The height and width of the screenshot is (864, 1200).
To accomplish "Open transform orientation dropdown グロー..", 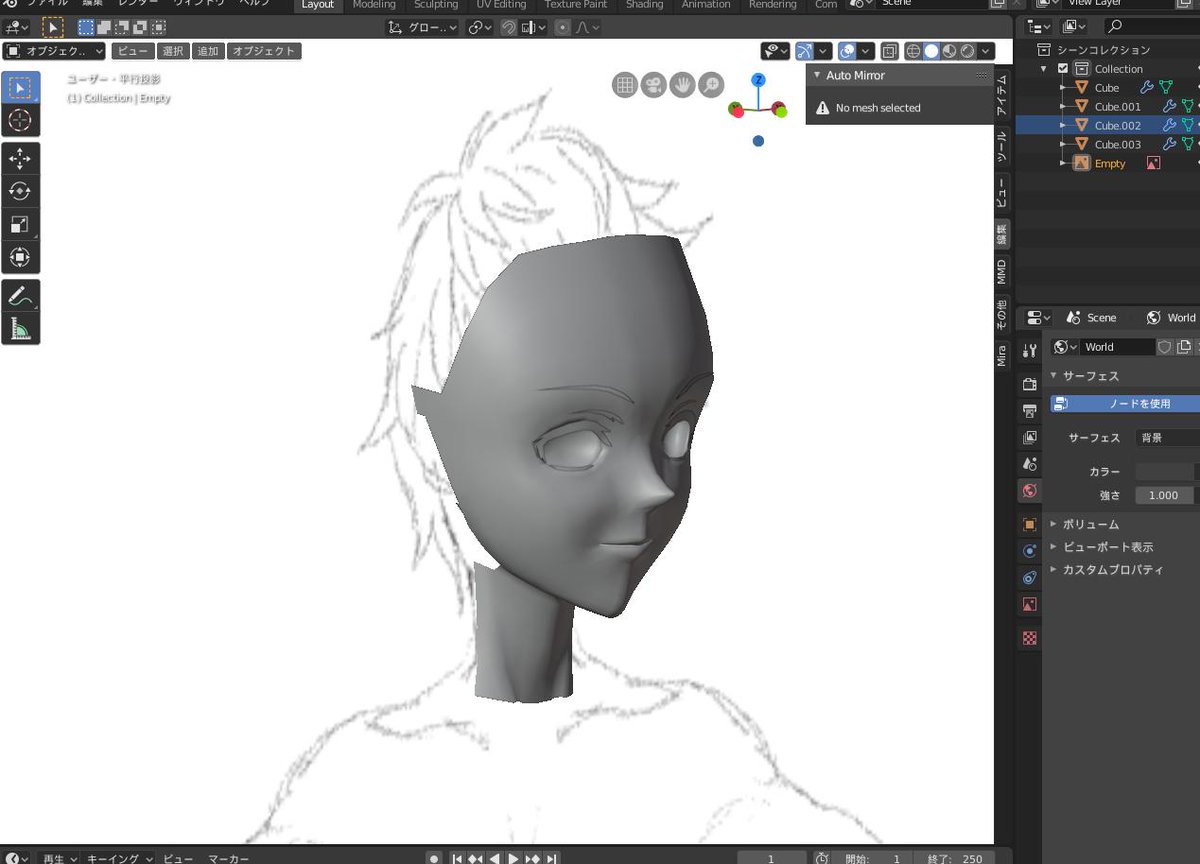I will (x=424, y=27).
